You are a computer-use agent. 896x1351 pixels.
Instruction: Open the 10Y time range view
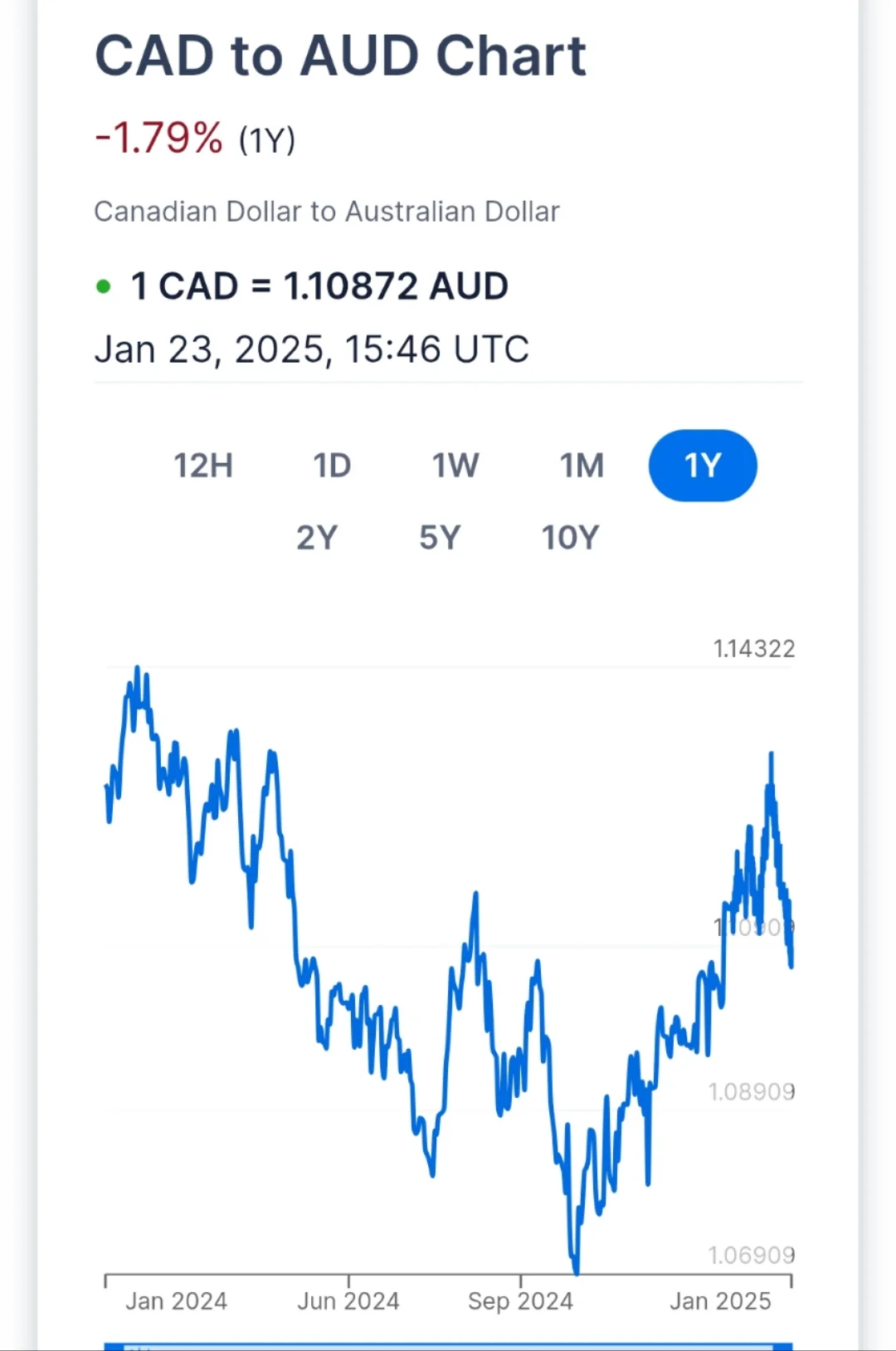pos(570,538)
